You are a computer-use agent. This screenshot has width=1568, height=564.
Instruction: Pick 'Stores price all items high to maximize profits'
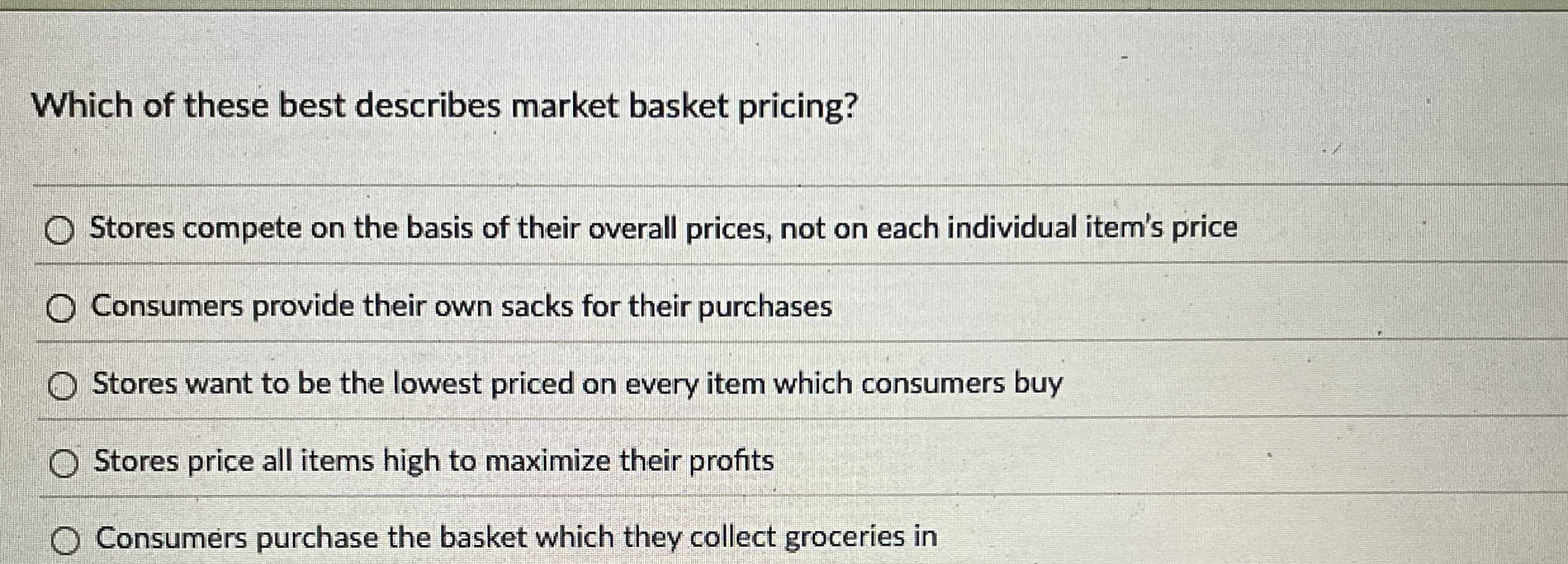[x=63, y=463]
